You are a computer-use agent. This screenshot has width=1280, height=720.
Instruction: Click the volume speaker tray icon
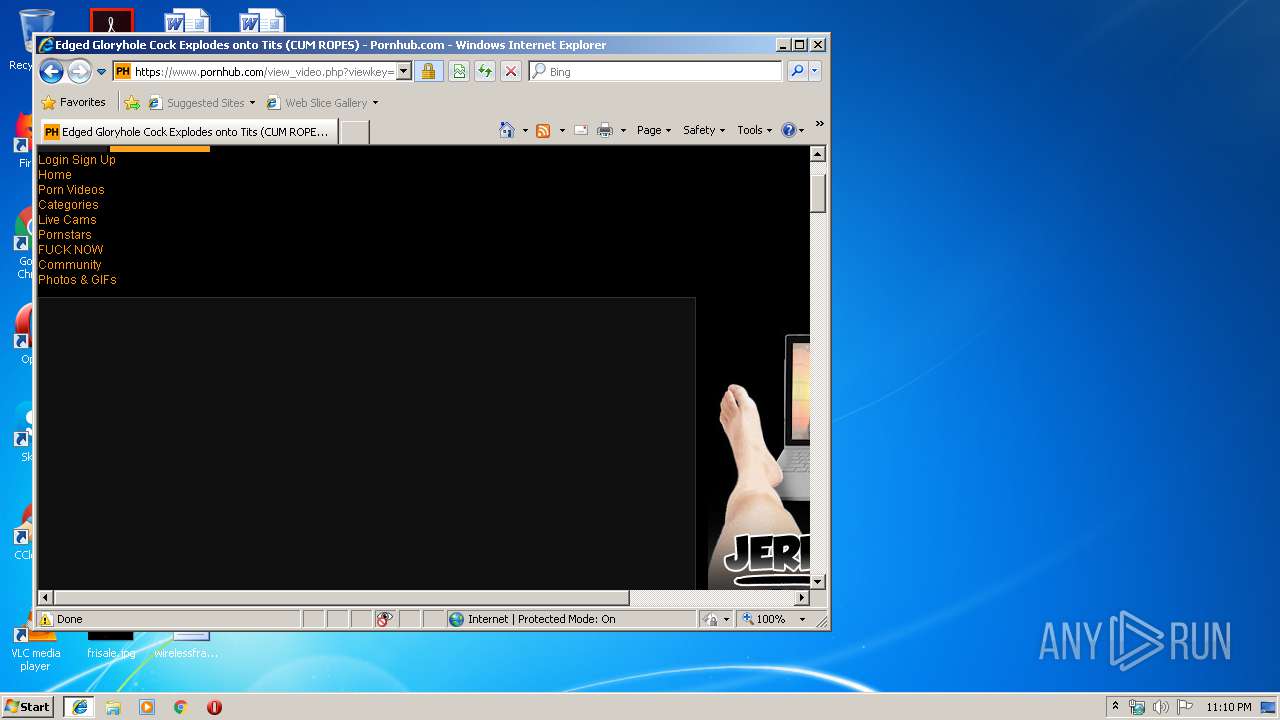tap(1161, 707)
